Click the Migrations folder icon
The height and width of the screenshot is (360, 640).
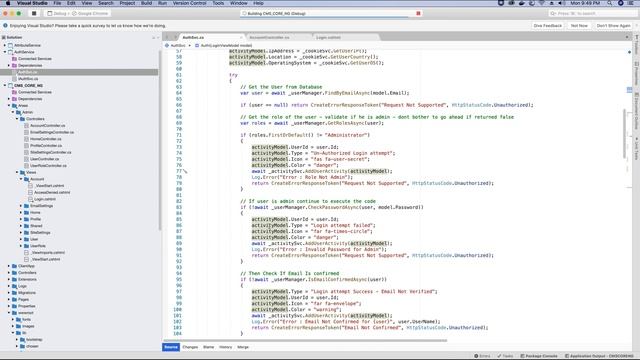click(x=14, y=293)
